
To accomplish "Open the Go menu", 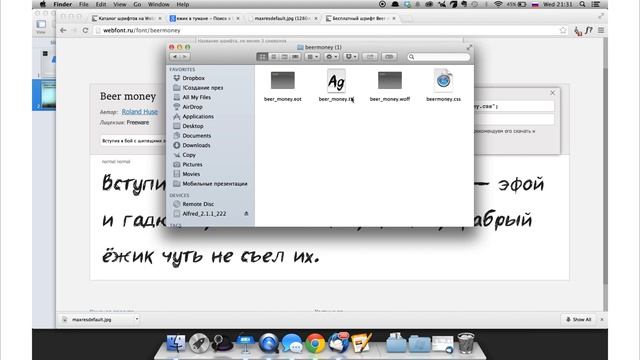I will click(x=137, y=4).
